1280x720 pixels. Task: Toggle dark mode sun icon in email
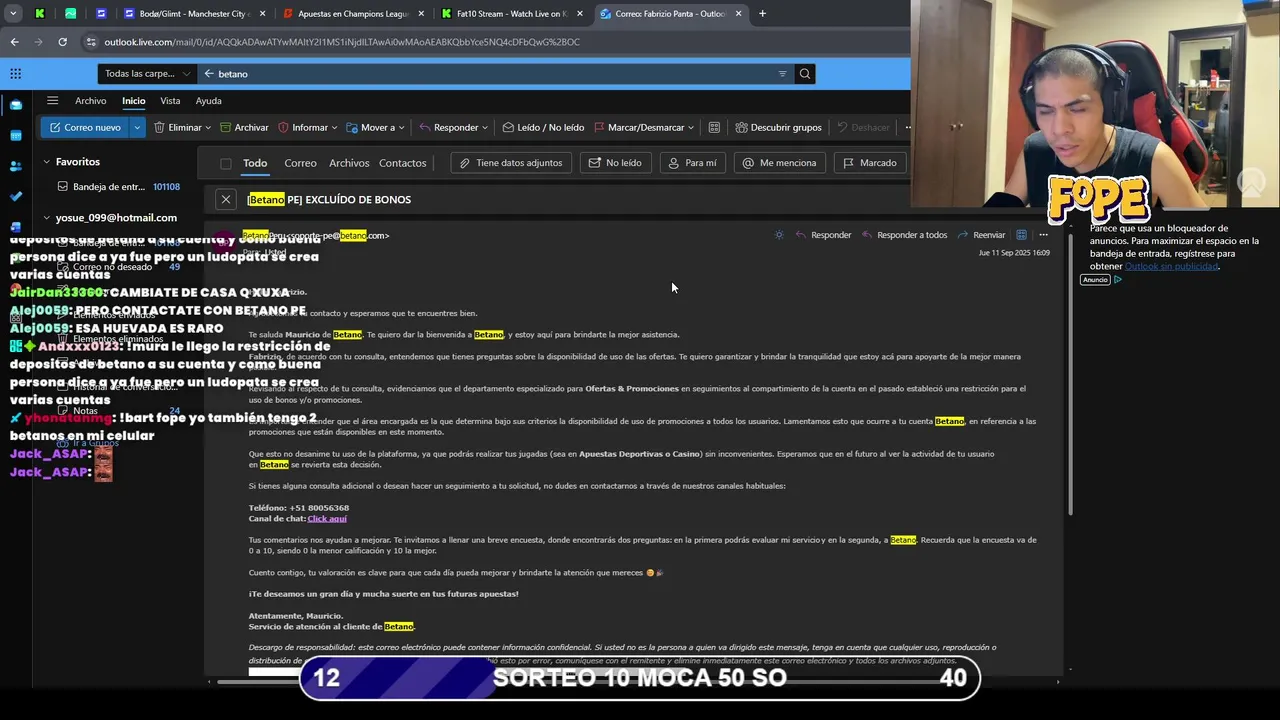pos(779,235)
